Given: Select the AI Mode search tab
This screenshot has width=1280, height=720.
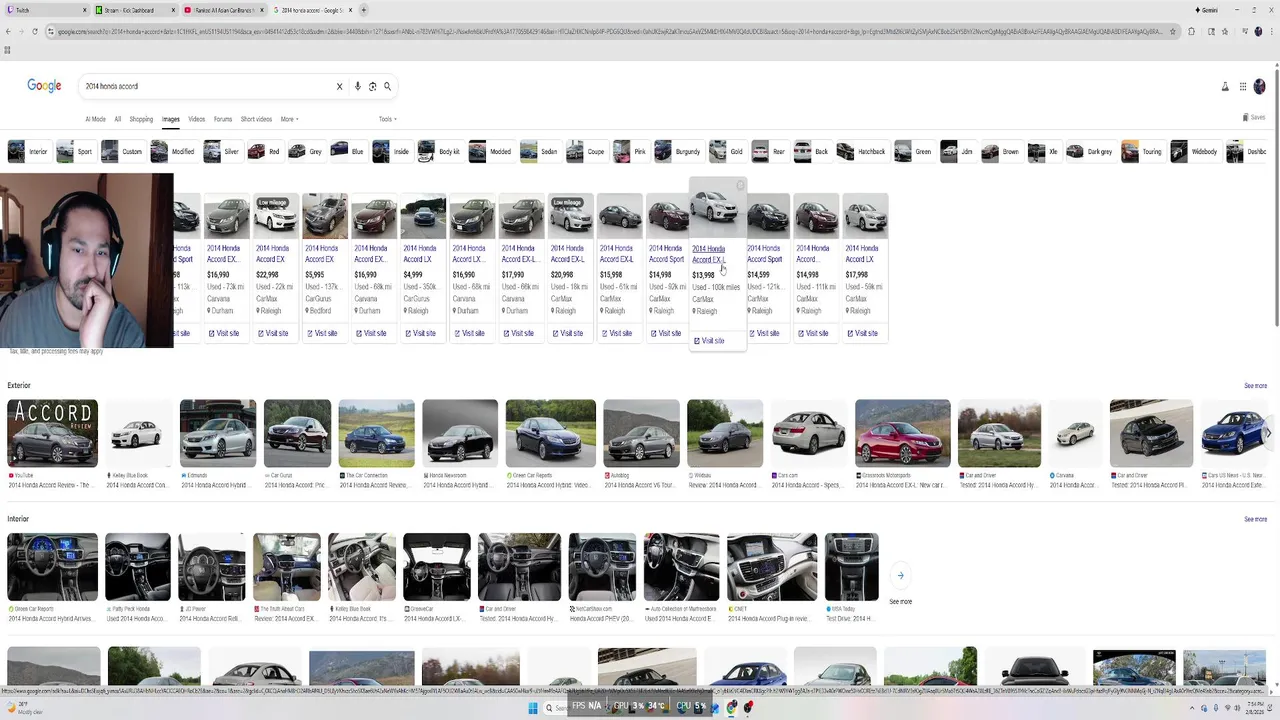Looking at the screenshot, I should [x=95, y=119].
